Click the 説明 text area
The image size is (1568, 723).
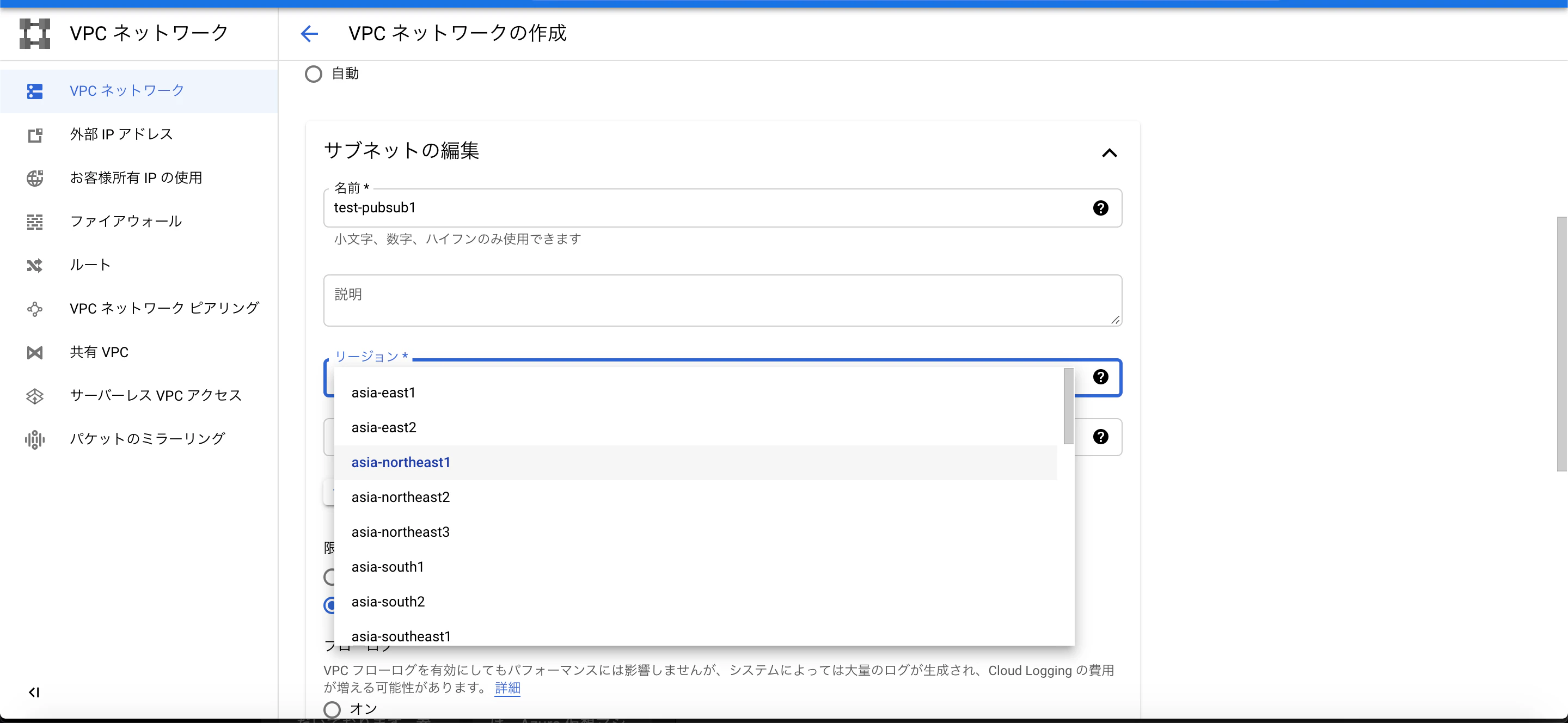coord(722,301)
